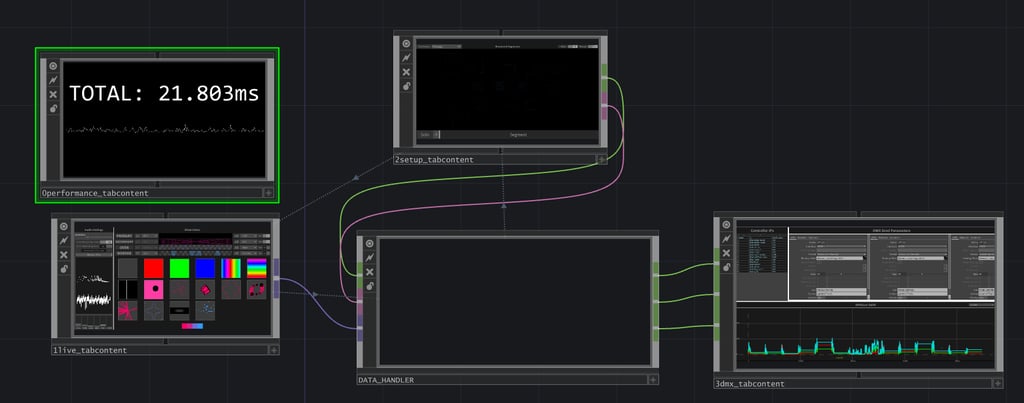Viewport: 1024px width, 403px height.
Task: Expand plus button beside 0performance_tabcontent name
Action: click(268, 193)
